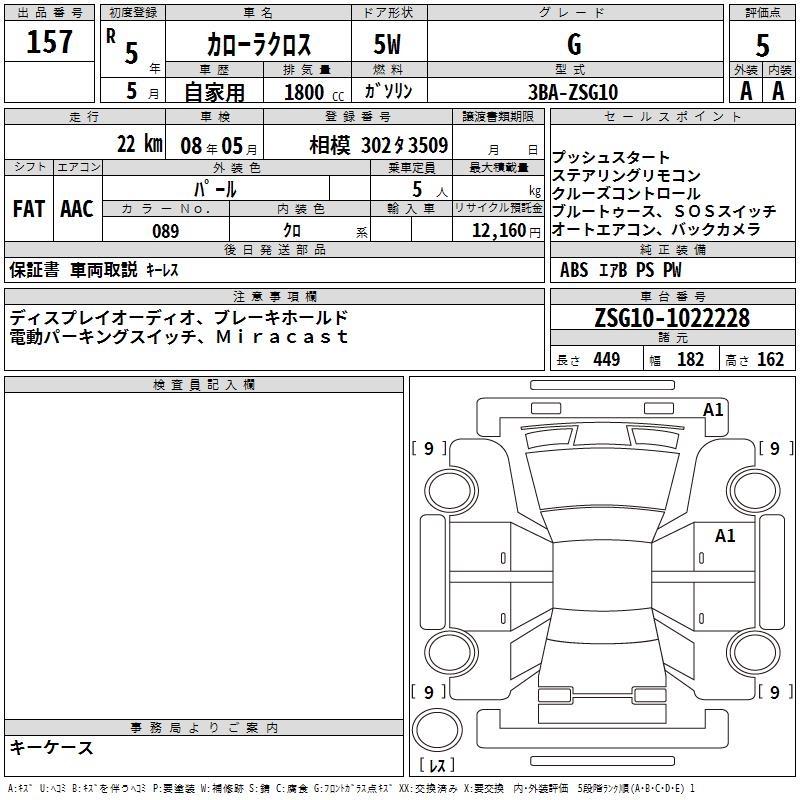Image resolution: width=800 pixels, height=800 pixels.
Task: Select sales point クルーズコントロール
Action: click(627, 193)
